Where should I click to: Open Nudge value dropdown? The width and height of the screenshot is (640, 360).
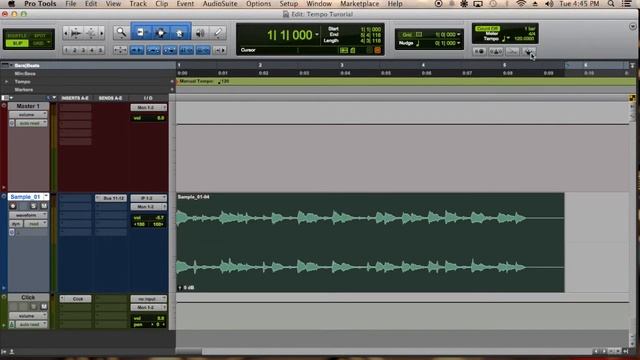(459, 43)
